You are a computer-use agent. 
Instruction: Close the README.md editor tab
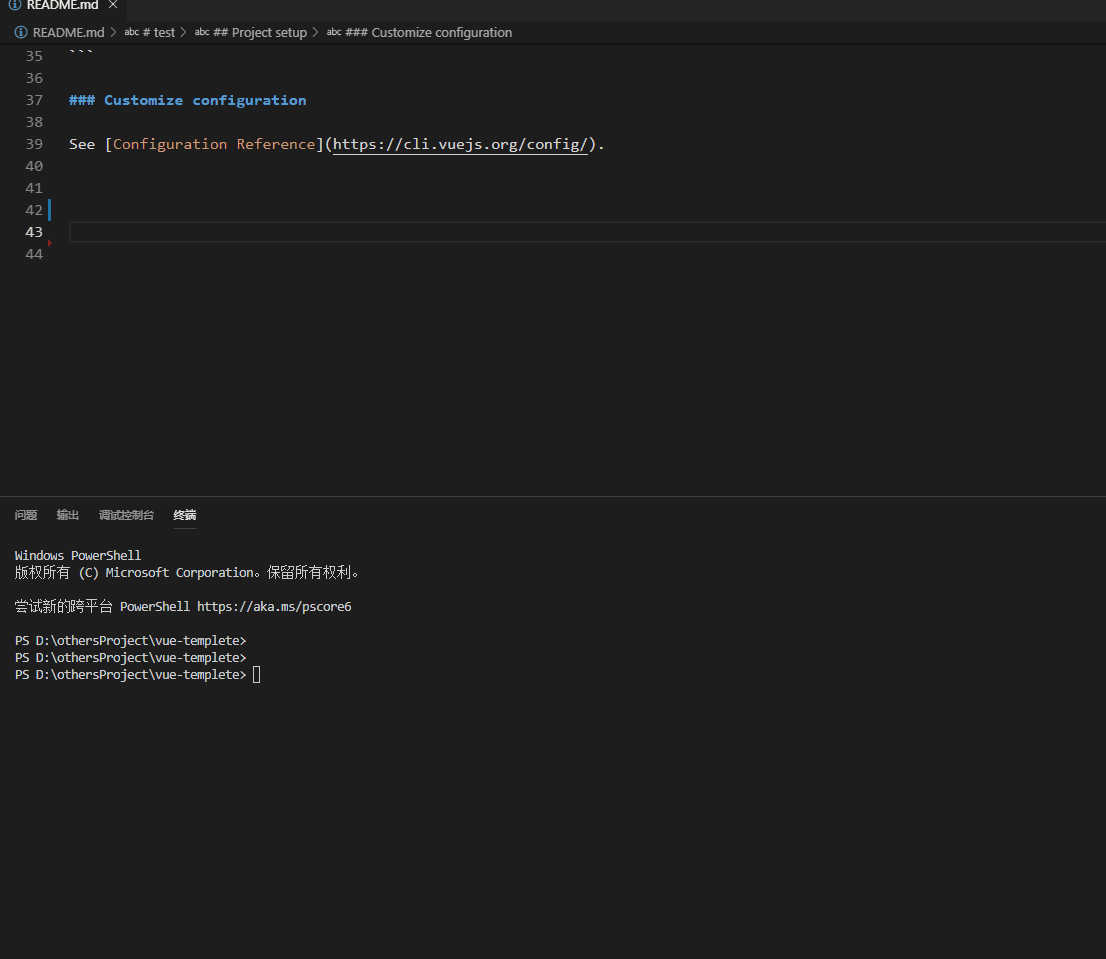pos(113,5)
